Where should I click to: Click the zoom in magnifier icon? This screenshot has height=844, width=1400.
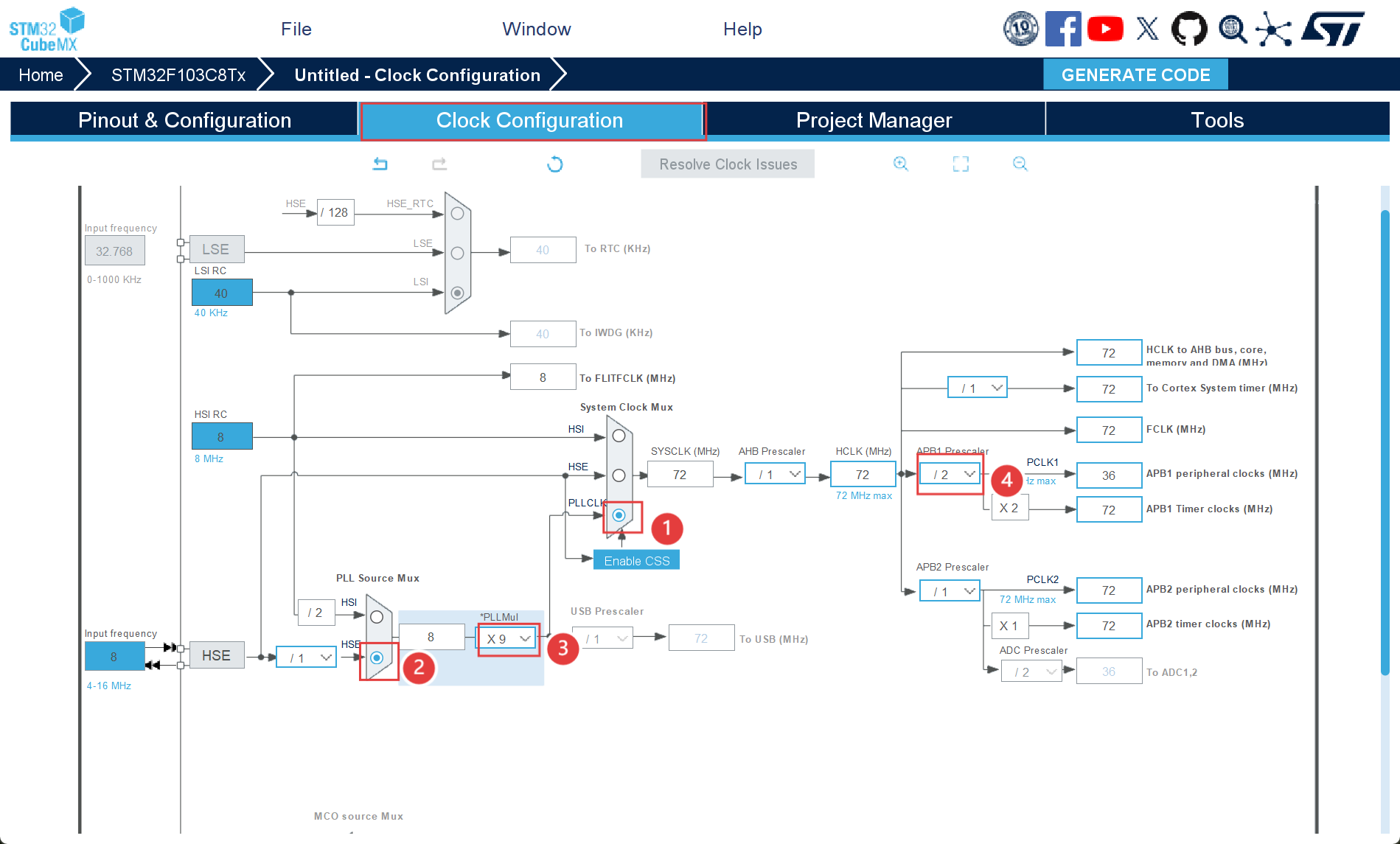pyautogui.click(x=900, y=164)
